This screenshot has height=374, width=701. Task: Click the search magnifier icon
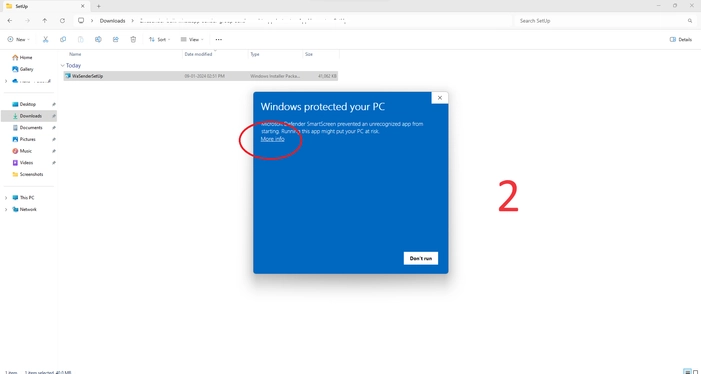pyautogui.click(x=690, y=21)
